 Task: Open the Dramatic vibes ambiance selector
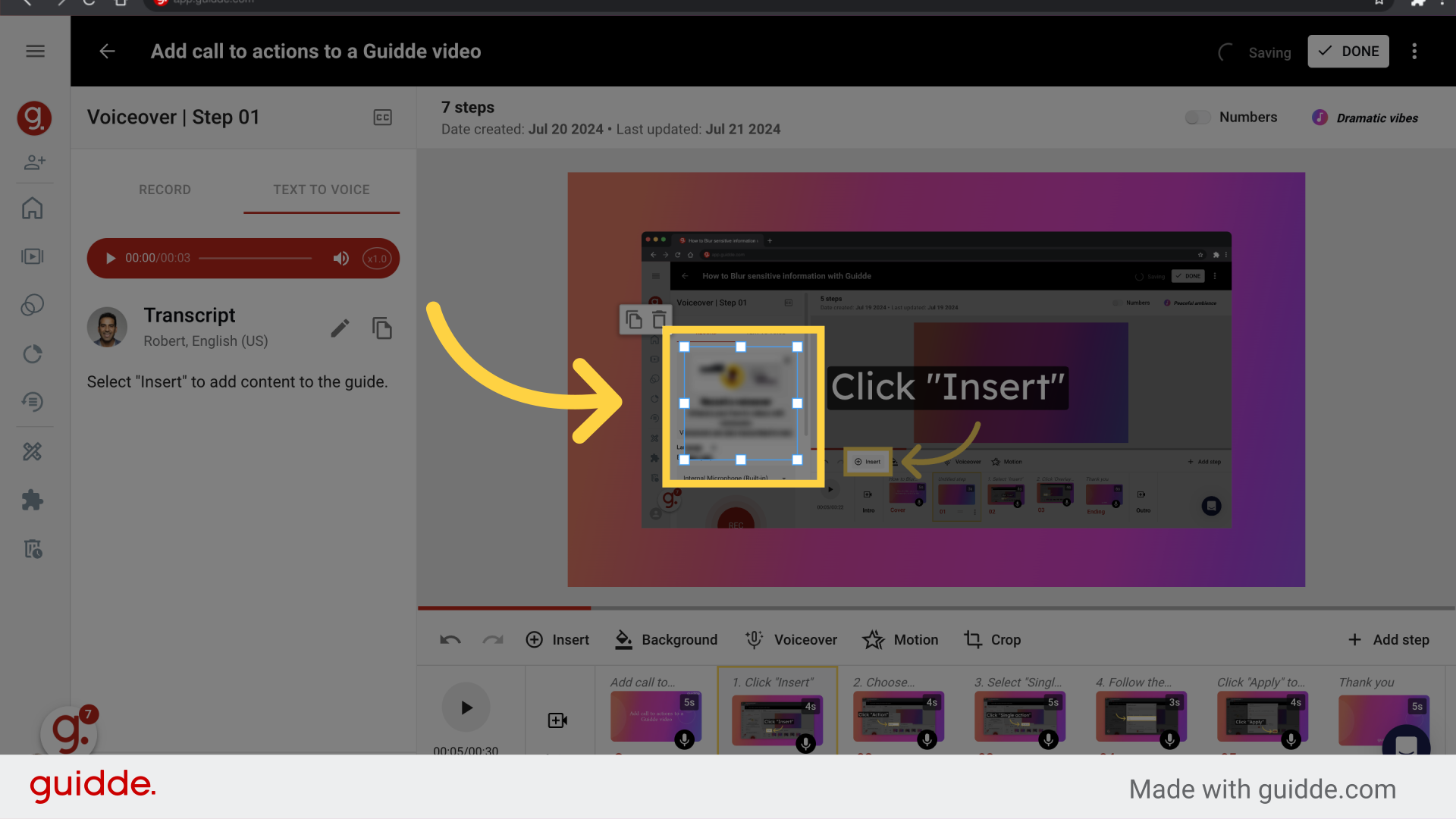(1365, 118)
